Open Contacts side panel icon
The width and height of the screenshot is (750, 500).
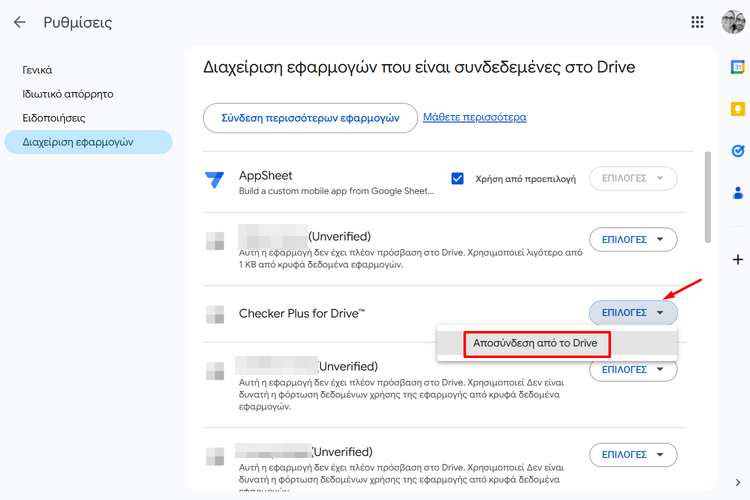coord(738,193)
